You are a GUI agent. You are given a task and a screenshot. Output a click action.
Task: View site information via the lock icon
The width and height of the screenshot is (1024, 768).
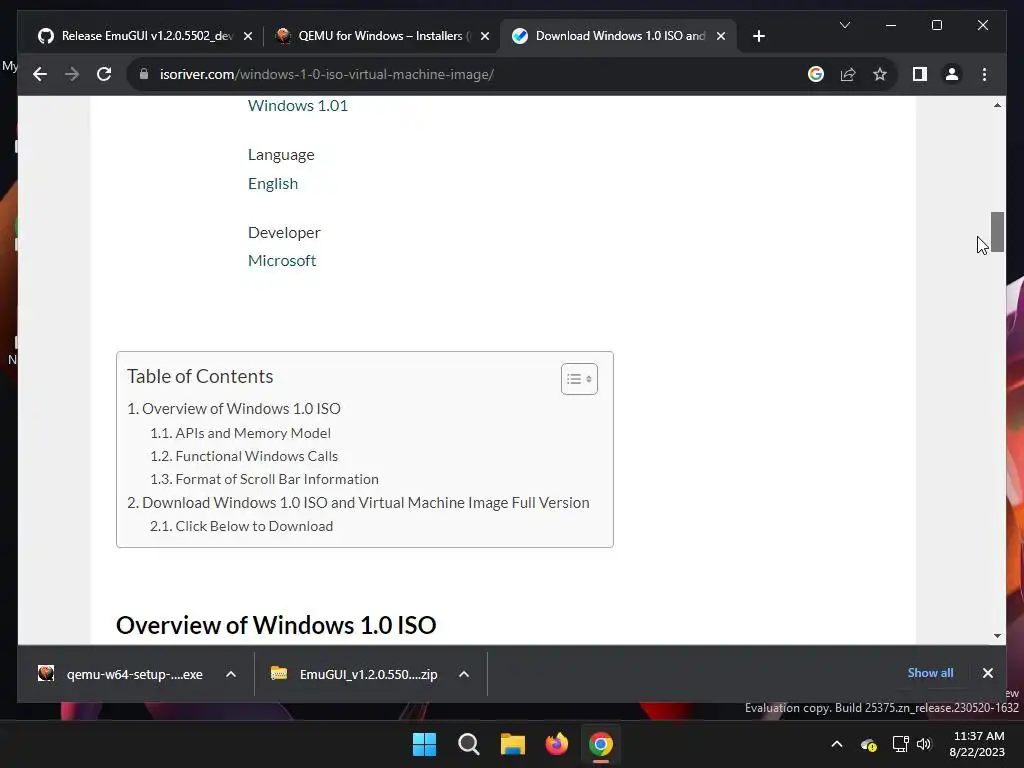(144, 74)
